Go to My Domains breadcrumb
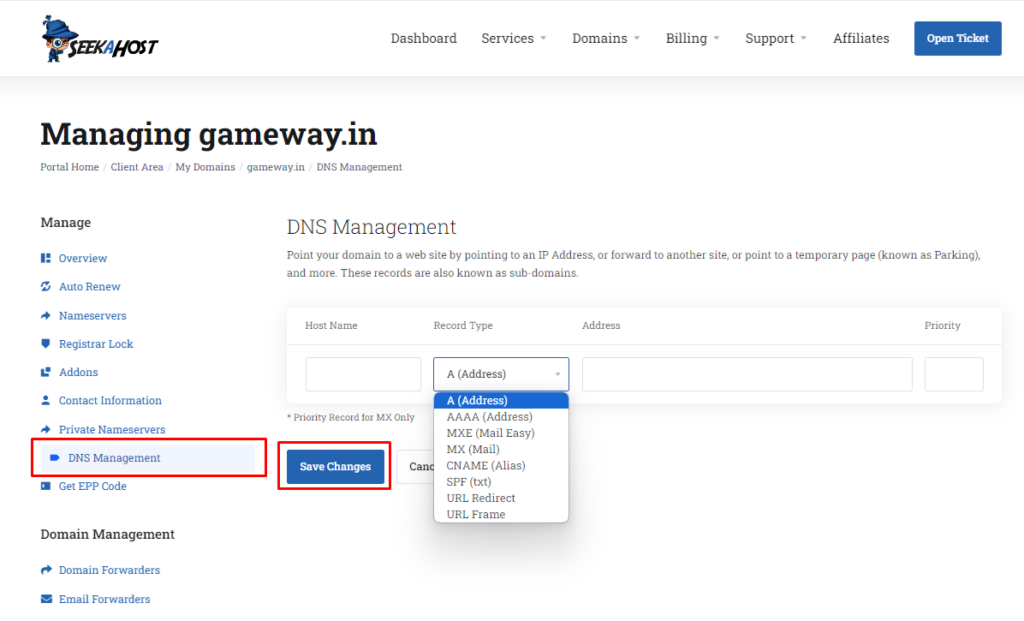 point(205,167)
